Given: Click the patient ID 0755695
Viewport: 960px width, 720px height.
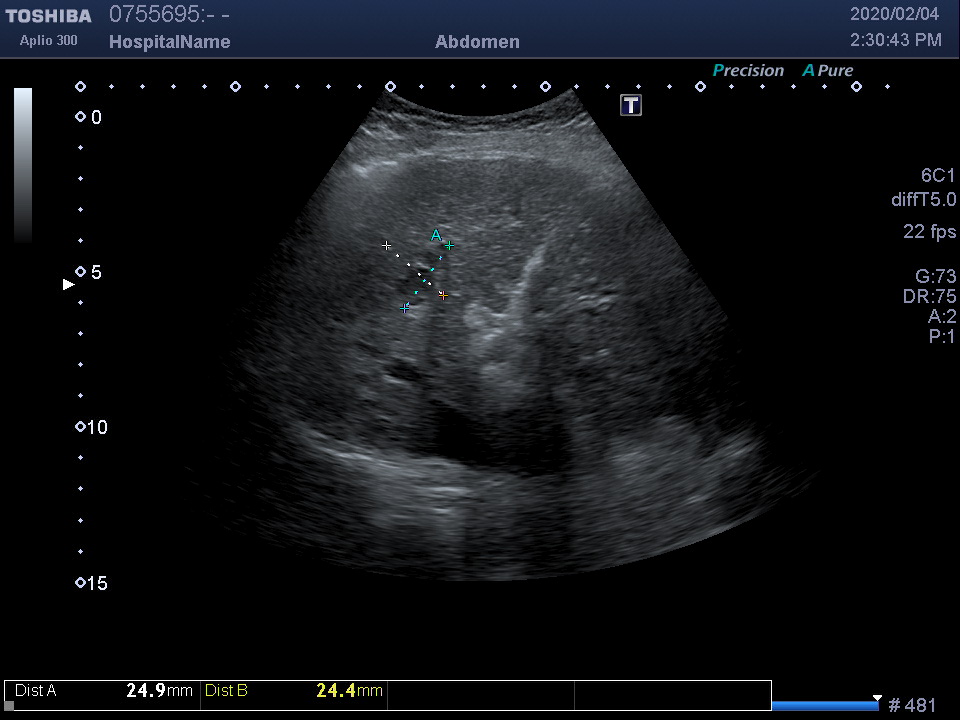Looking at the screenshot, I should click(x=155, y=15).
